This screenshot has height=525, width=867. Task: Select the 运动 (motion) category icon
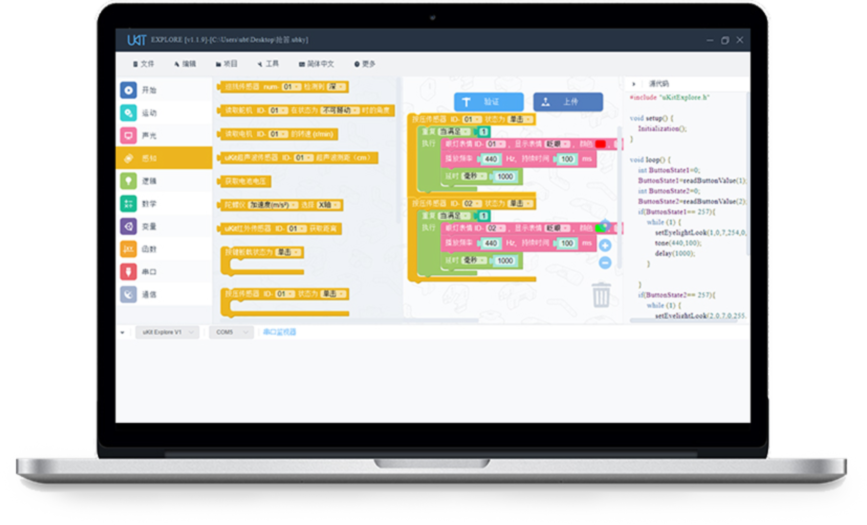[128, 113]
